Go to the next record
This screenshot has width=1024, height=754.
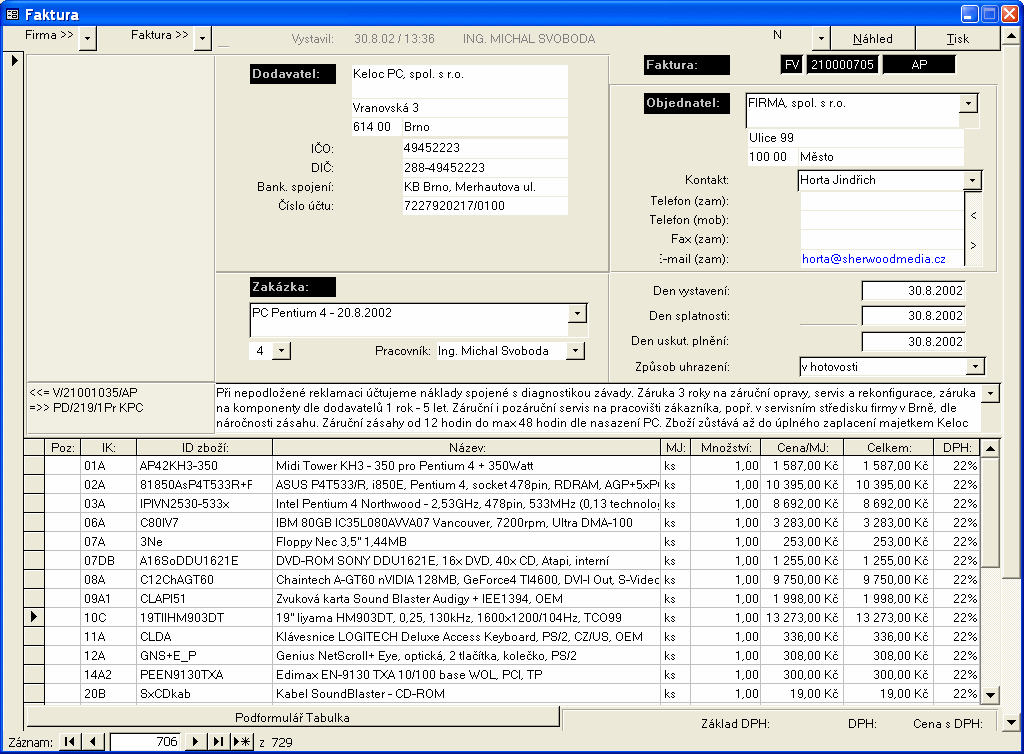click(x=195, y=741)
